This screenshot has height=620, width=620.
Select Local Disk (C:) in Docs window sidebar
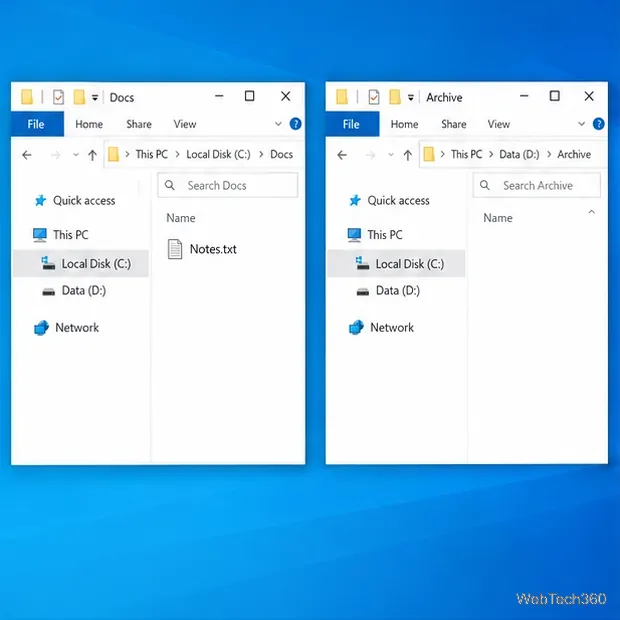click(81, 264)
